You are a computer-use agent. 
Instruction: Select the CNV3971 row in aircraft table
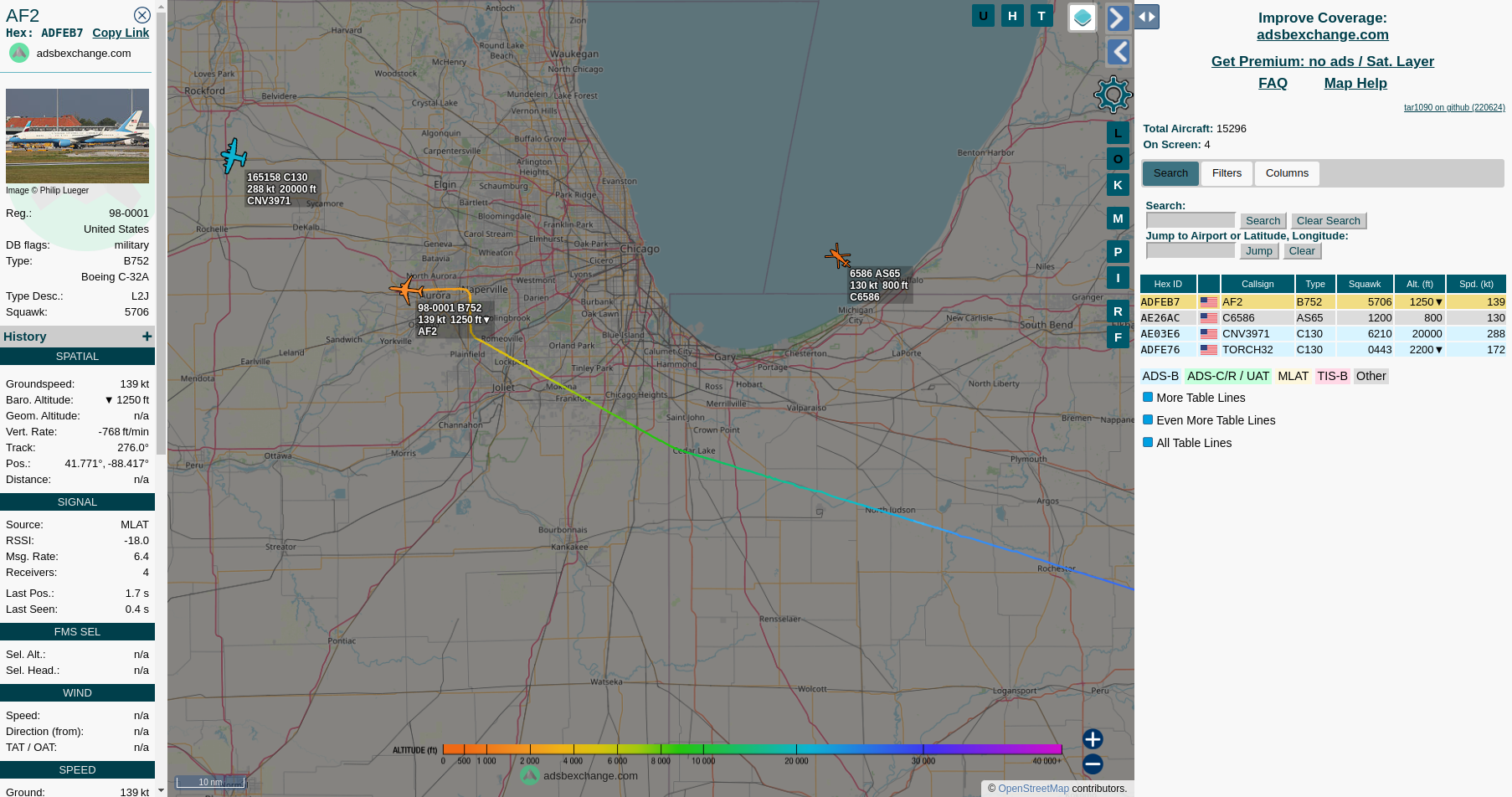pos(1323,334)
